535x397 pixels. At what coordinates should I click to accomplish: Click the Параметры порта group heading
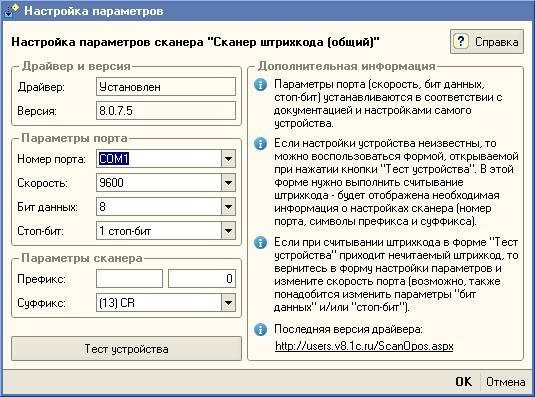click(x=74, y=138)
